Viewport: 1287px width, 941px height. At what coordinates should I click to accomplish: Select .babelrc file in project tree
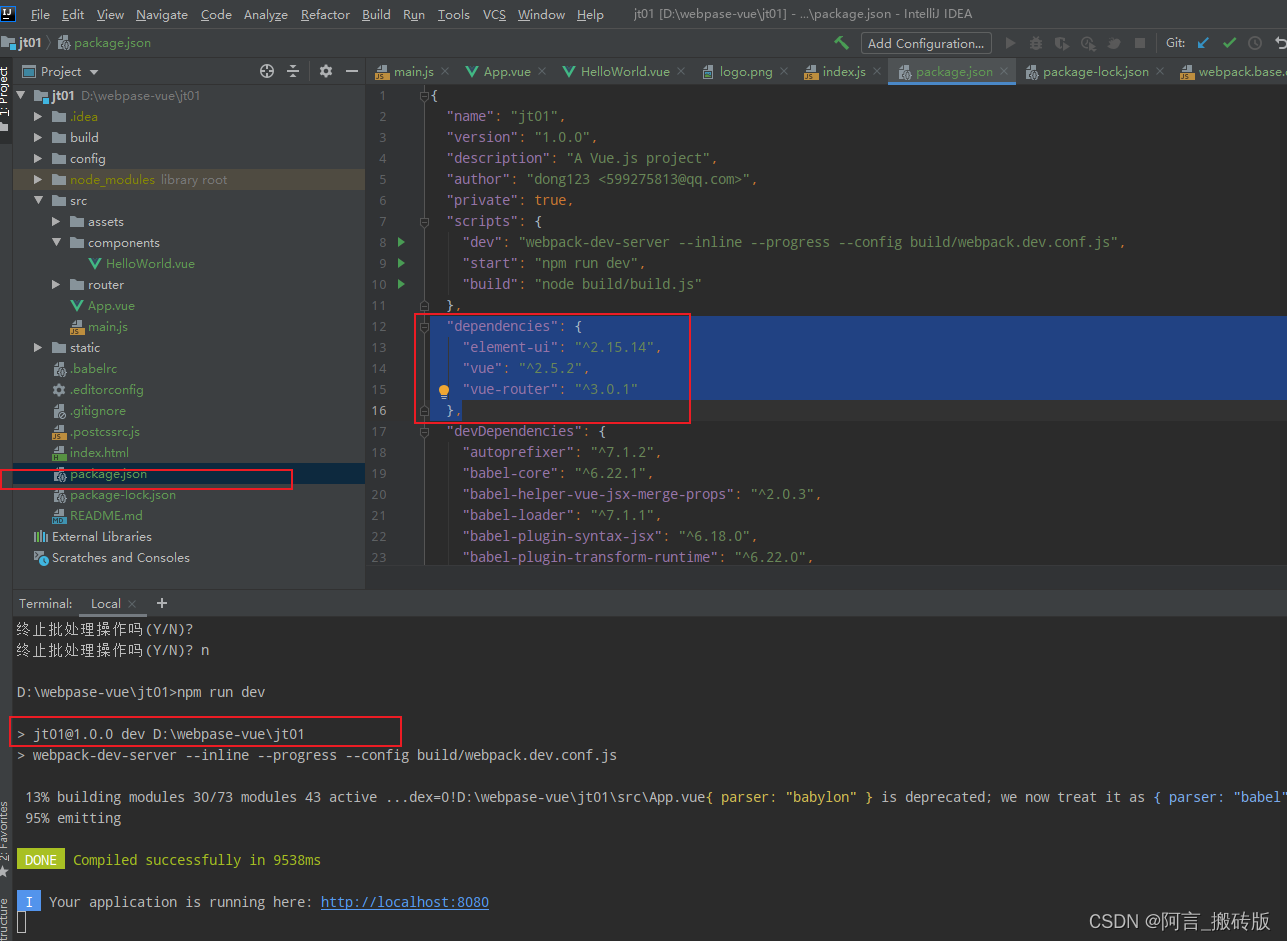click(93, 368)
